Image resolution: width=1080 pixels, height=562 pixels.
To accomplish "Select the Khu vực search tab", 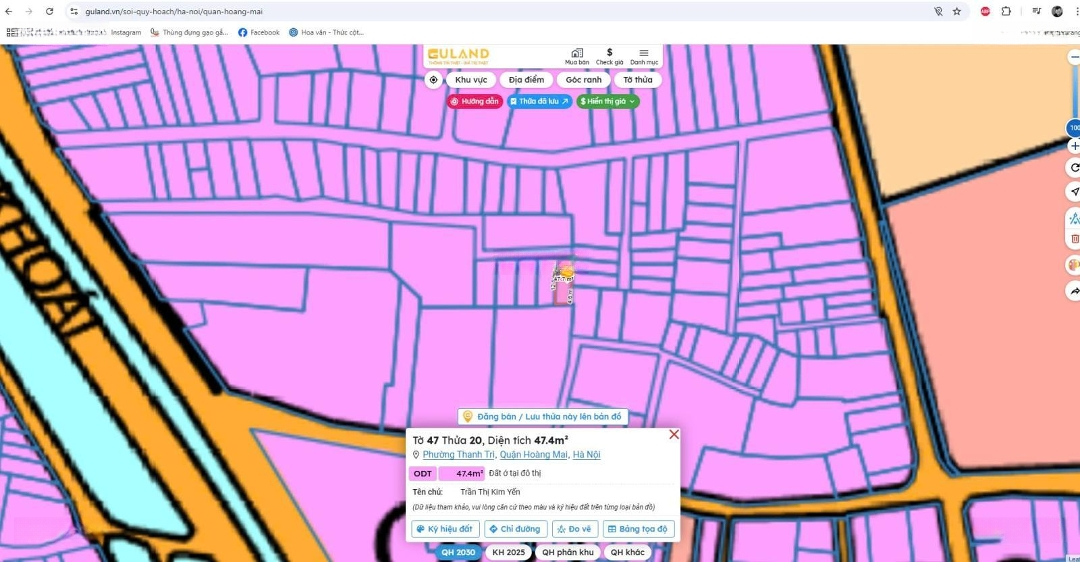I will tap(470, 80).
